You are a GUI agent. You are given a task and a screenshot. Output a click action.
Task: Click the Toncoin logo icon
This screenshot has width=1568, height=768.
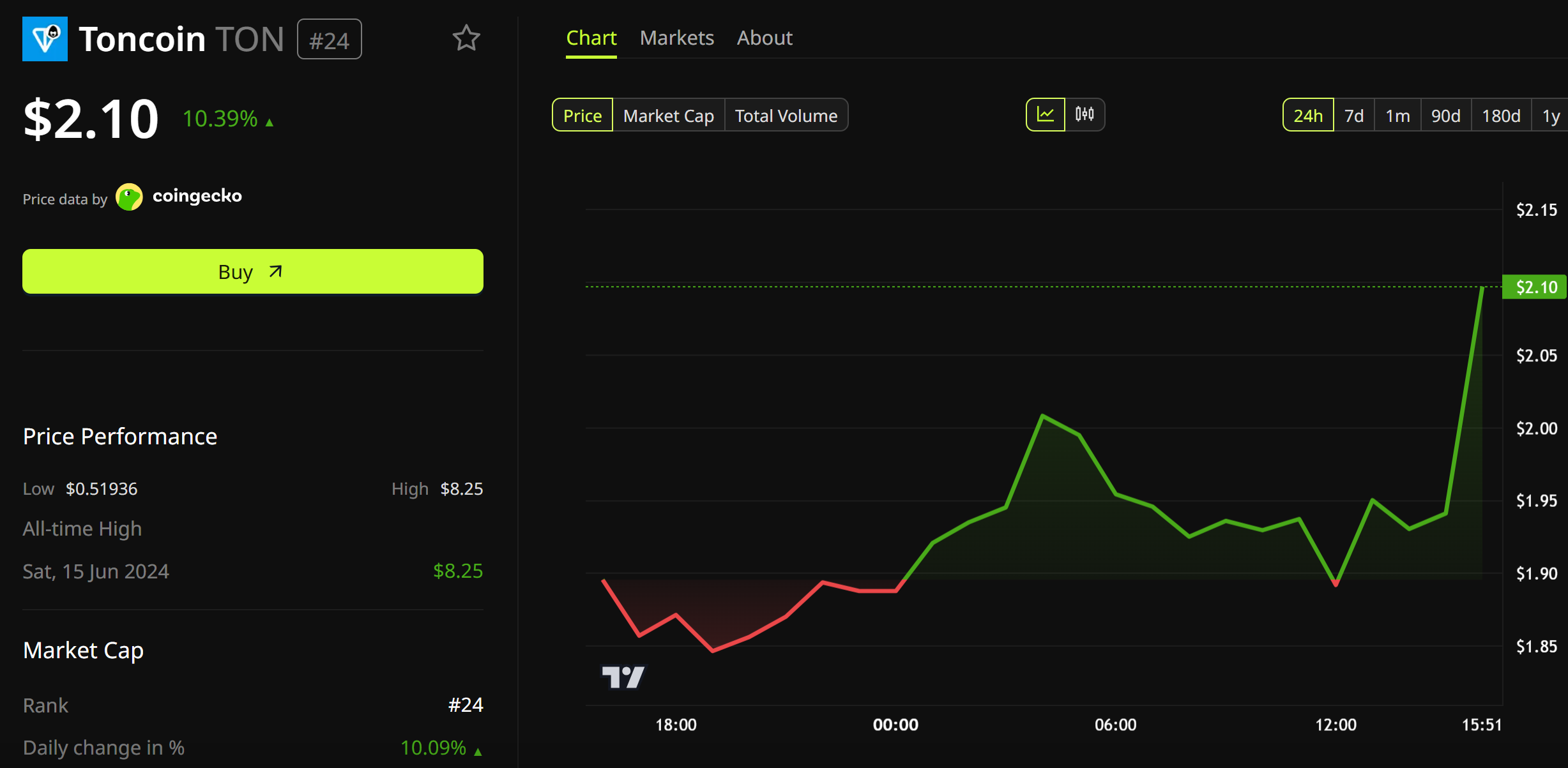pos(45,39)
